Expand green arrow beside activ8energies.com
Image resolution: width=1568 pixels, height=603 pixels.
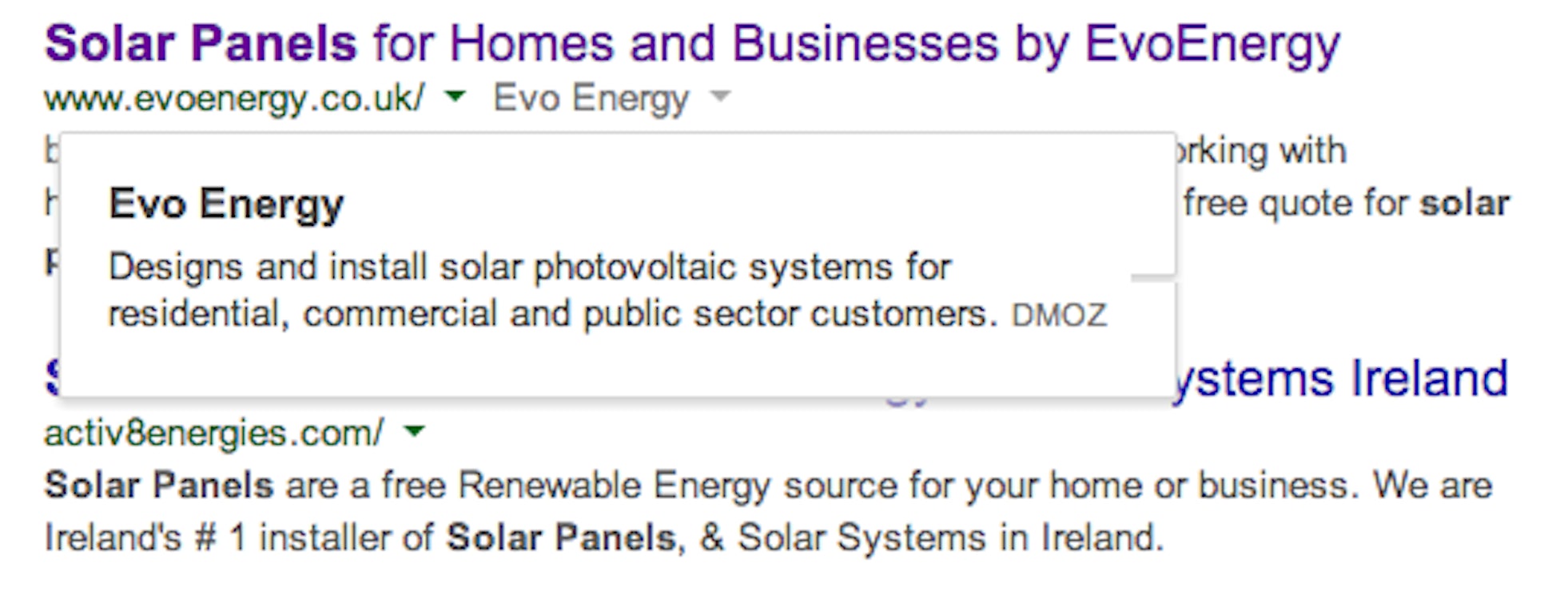click(x=414, y=432)
